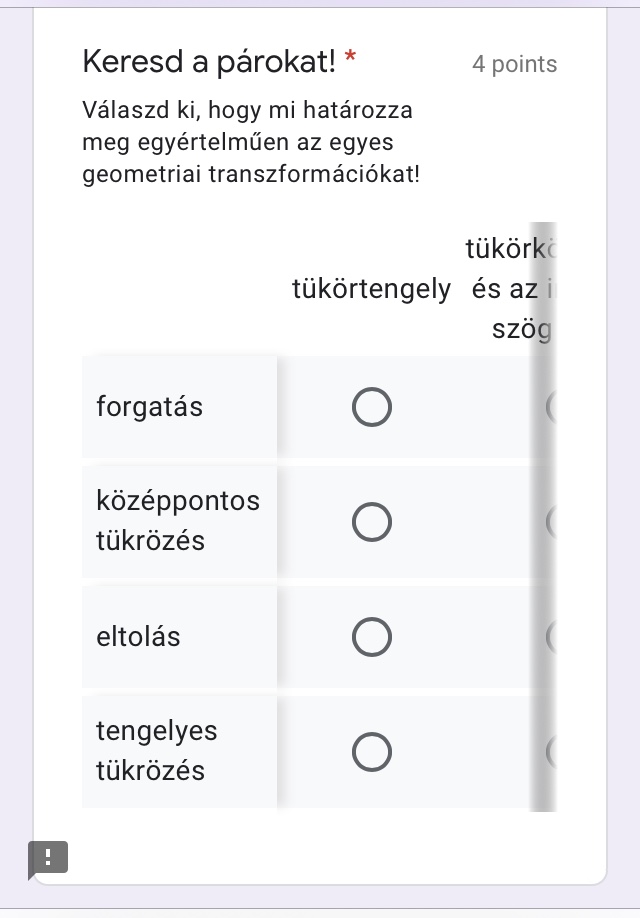Image resolution: width=640 pixels, height=918 pixels.
Task: Select tükörtengely radio for középpontos tükrözés
Action: coord(371,522)
